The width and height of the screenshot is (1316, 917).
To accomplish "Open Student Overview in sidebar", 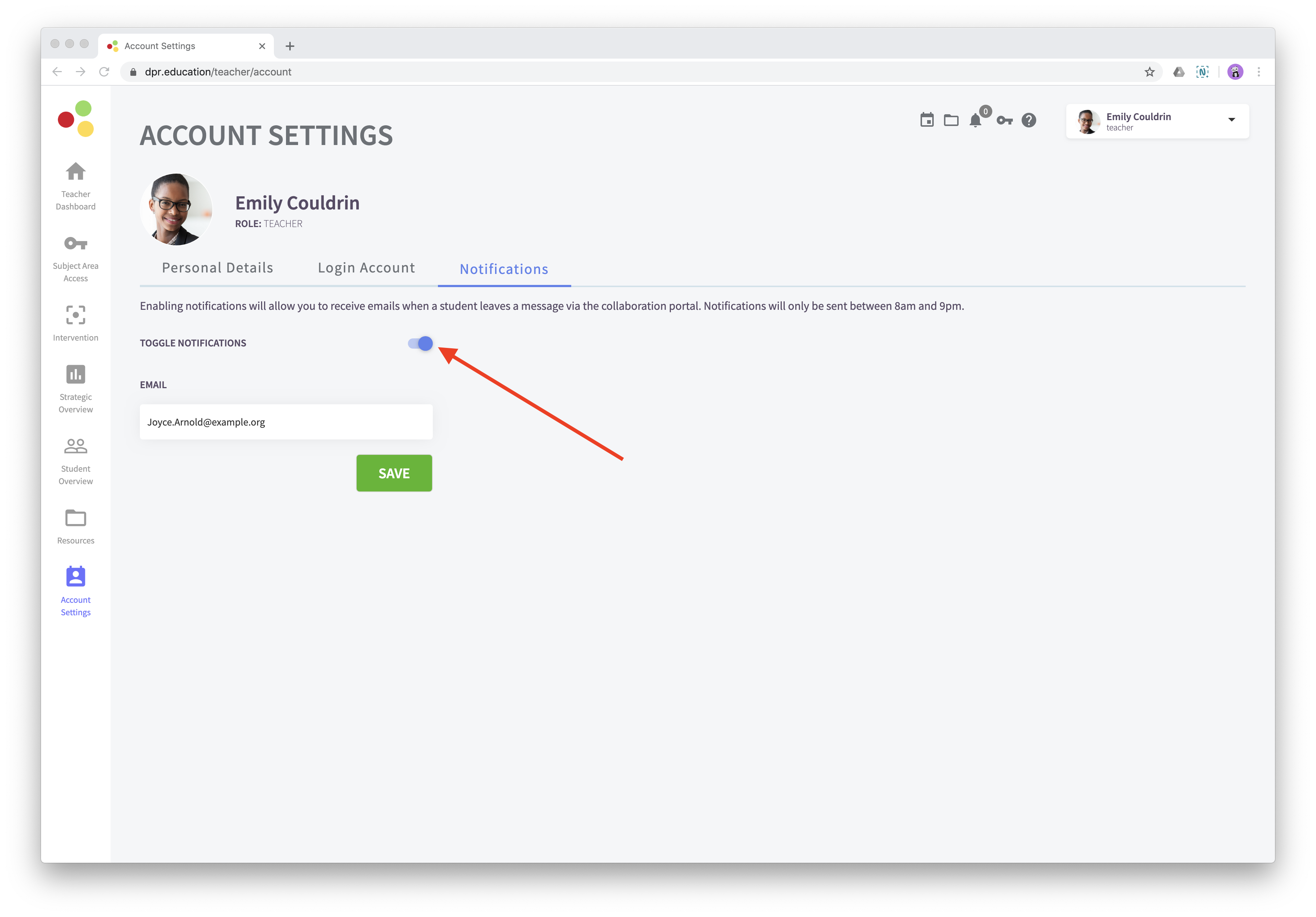I will pos(76,461).
